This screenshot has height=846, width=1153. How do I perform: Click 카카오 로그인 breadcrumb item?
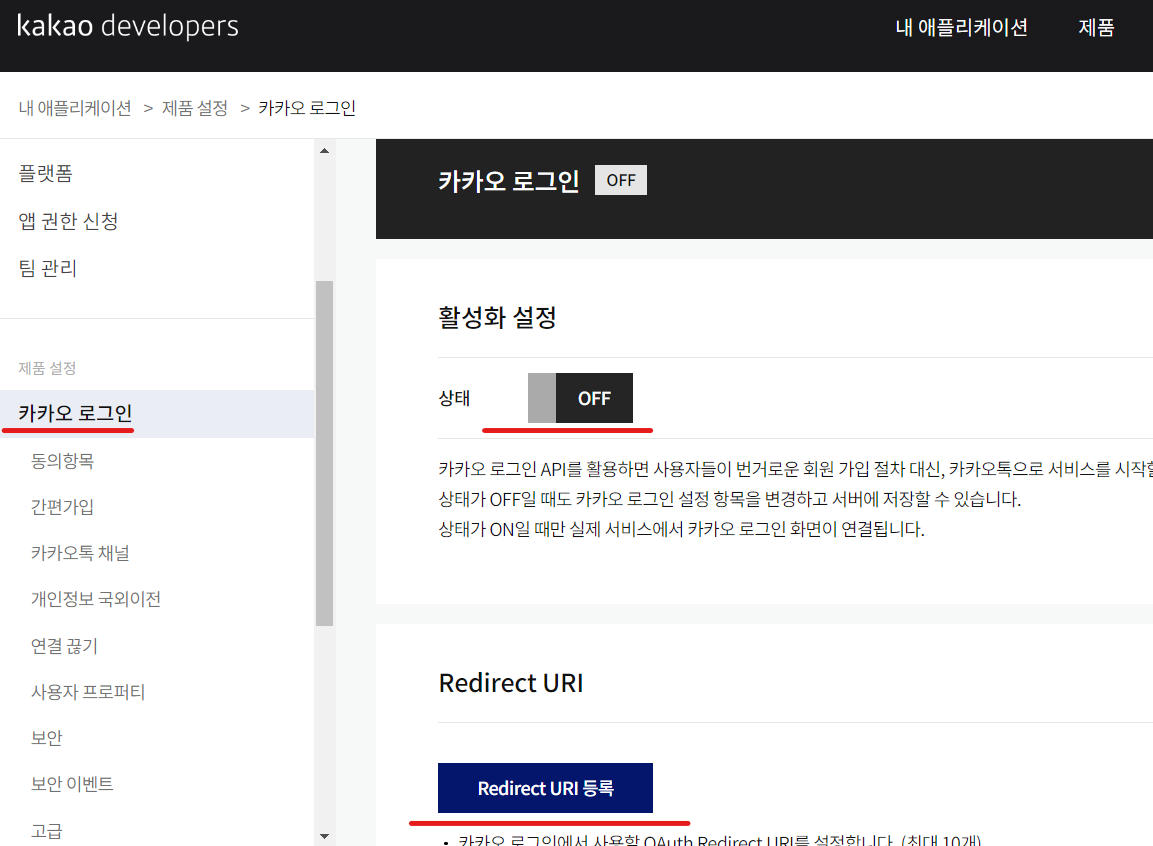point(307,108)
